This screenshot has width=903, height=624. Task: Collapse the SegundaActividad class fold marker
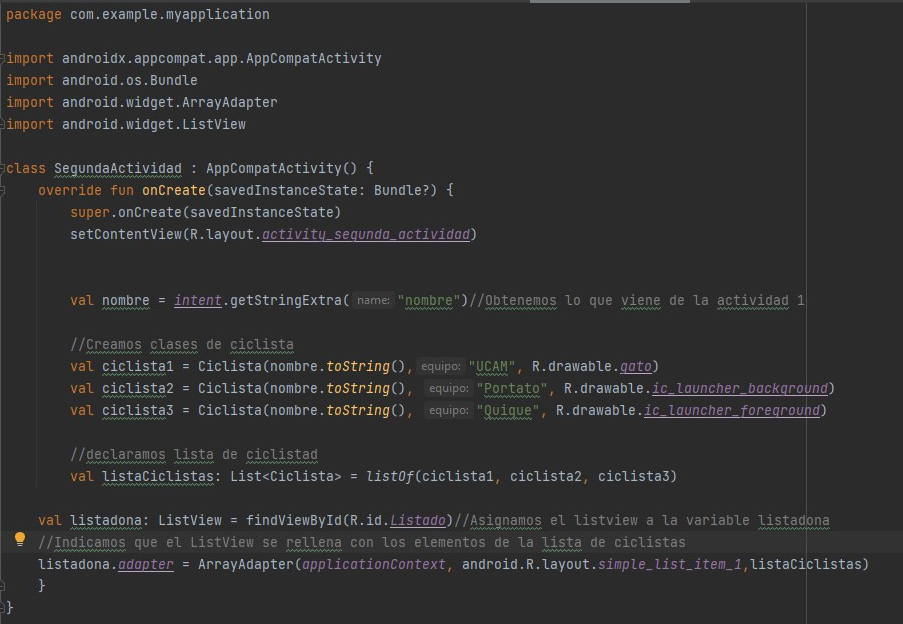[3, 168]
